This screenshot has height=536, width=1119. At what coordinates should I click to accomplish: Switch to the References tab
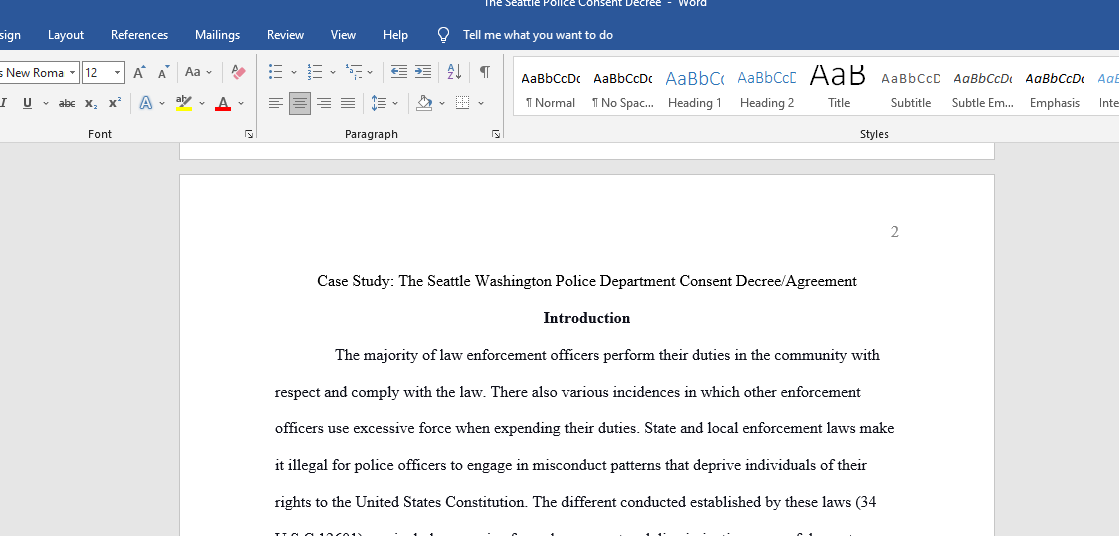point(139,35)
